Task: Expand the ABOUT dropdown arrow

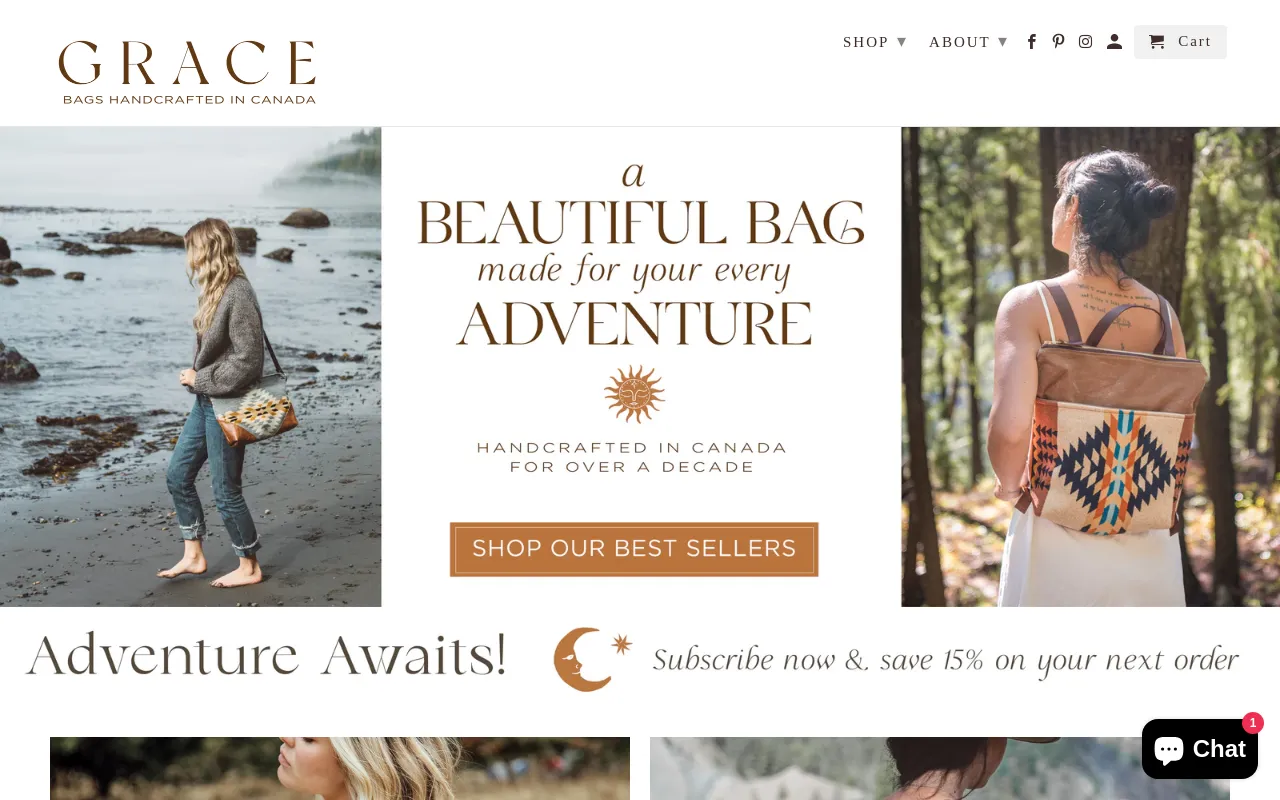Action: click(1003, 42)
